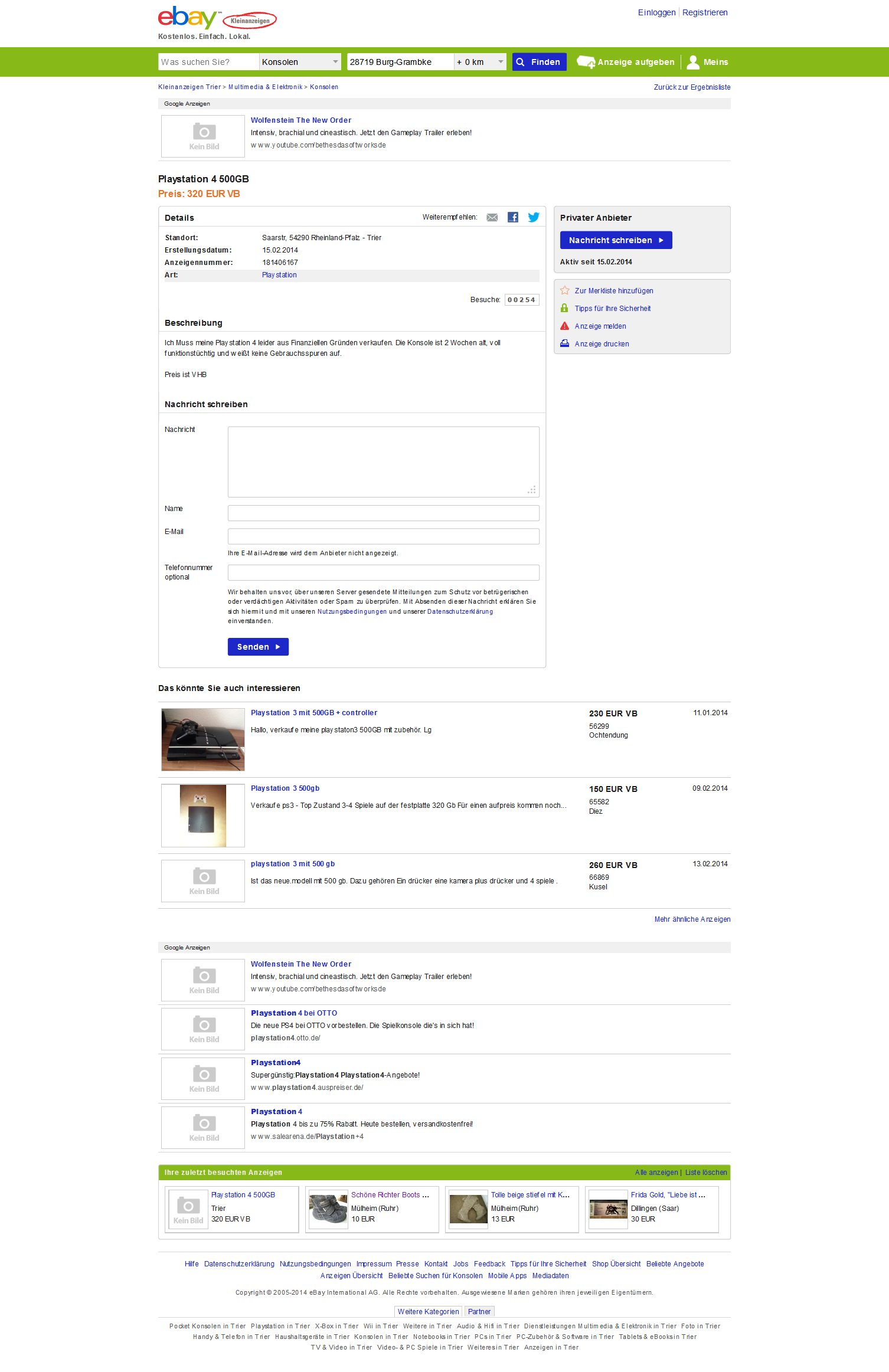Switch to the Partner tab
Screen dimensions: 889x1372
tap(479, 1312)
